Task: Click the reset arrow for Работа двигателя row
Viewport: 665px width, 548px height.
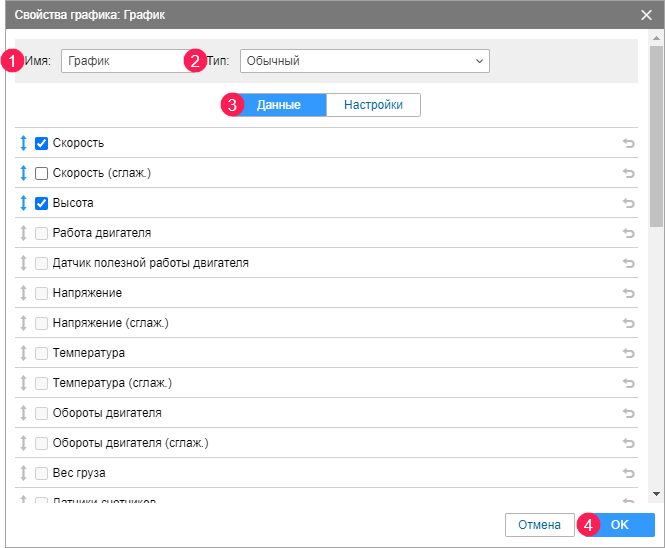Action: click(628, 234)
